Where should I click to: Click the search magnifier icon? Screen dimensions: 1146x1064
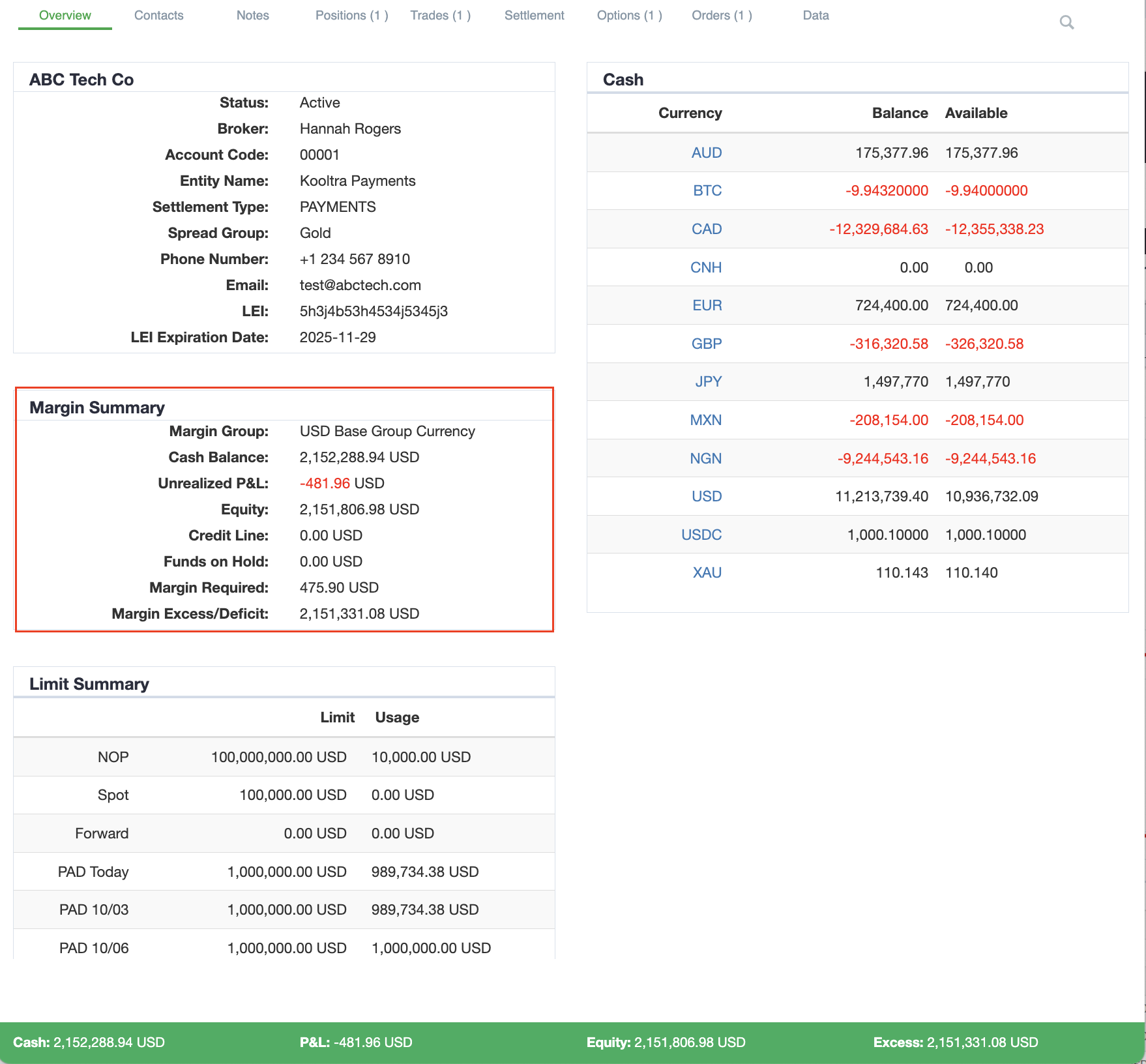pyautogui.click(x=1066, y=23)
